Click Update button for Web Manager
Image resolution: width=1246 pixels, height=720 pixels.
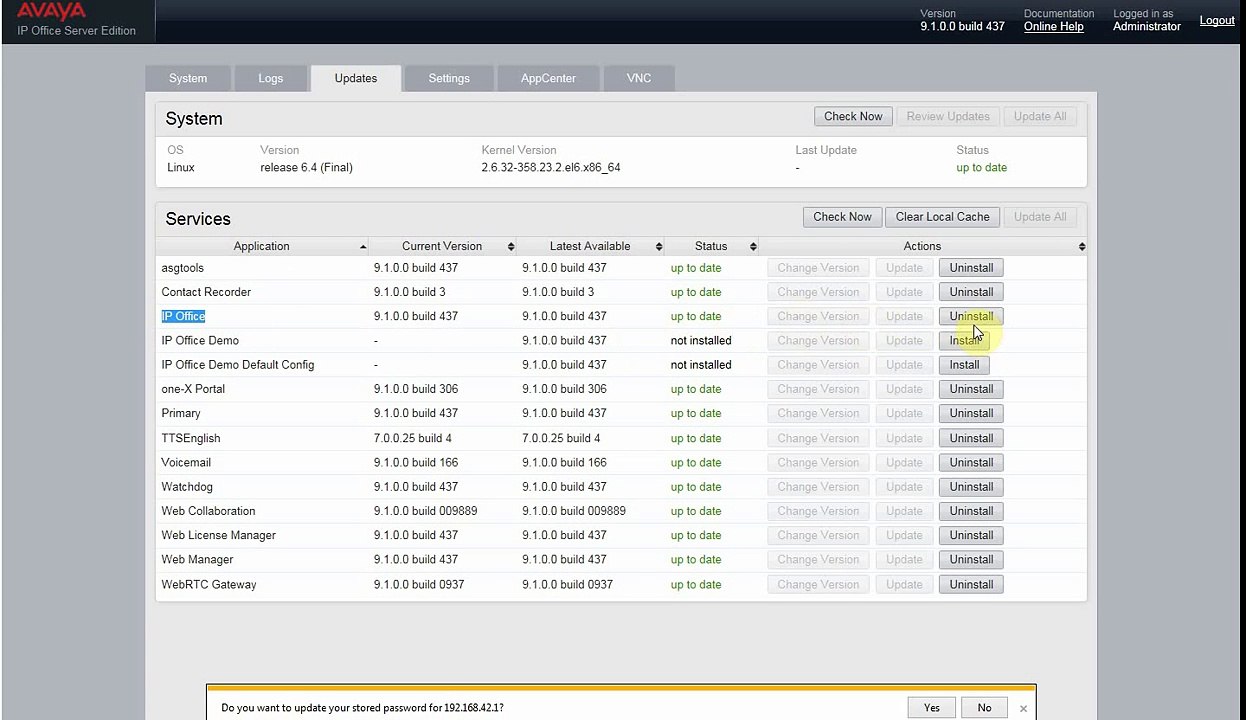pos(904,559)
